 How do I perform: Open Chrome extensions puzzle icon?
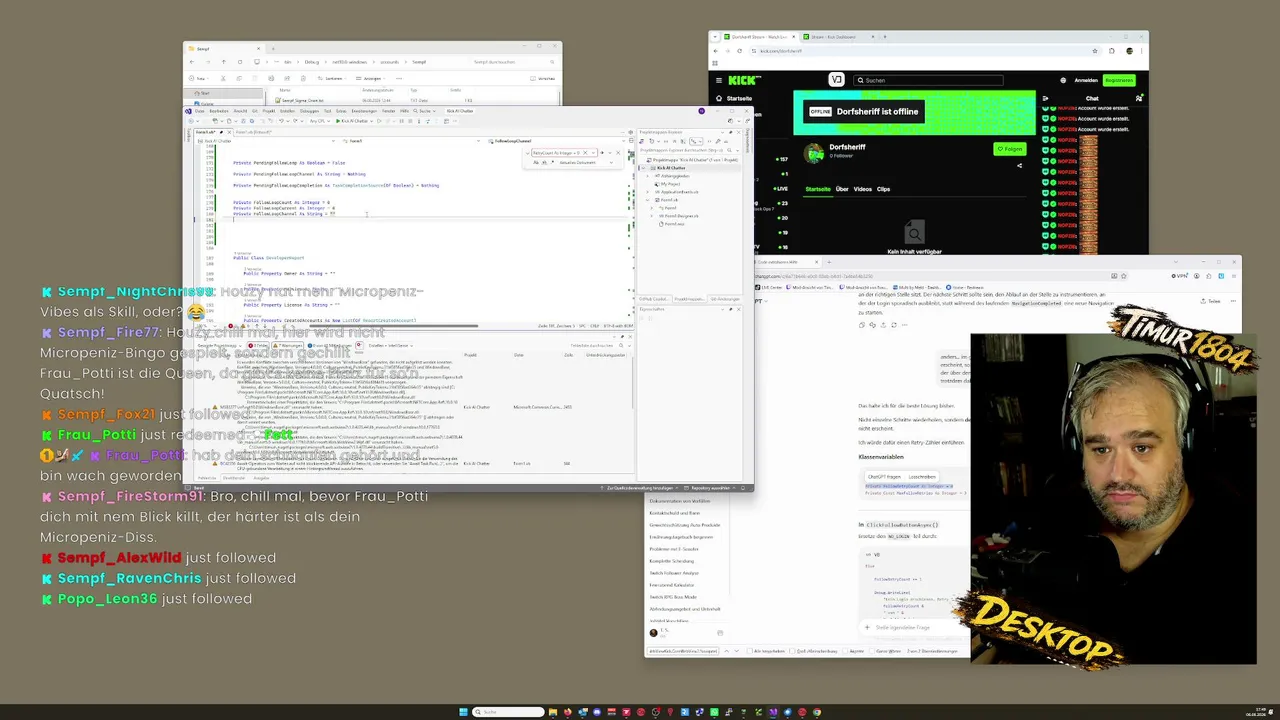(x=1111, y=51)
